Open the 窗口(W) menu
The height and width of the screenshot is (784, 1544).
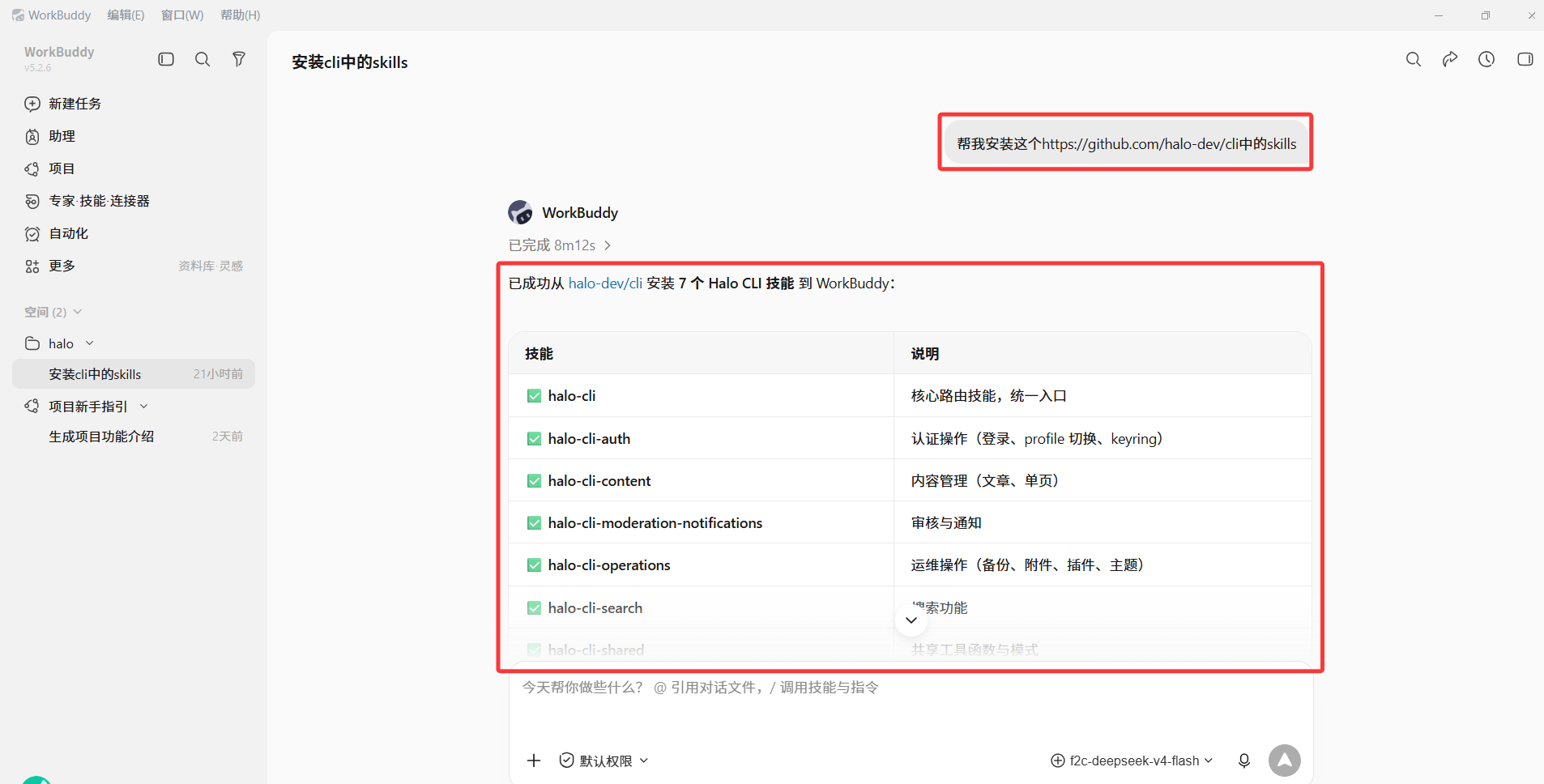coord(182,15)
